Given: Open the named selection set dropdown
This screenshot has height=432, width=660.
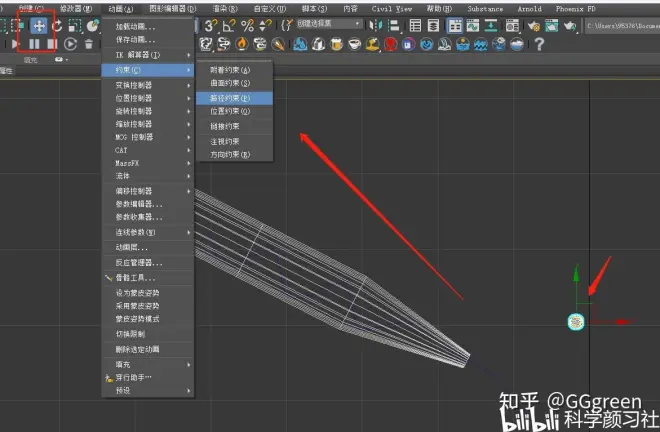Looking at the screenshot, I should 322,24.
